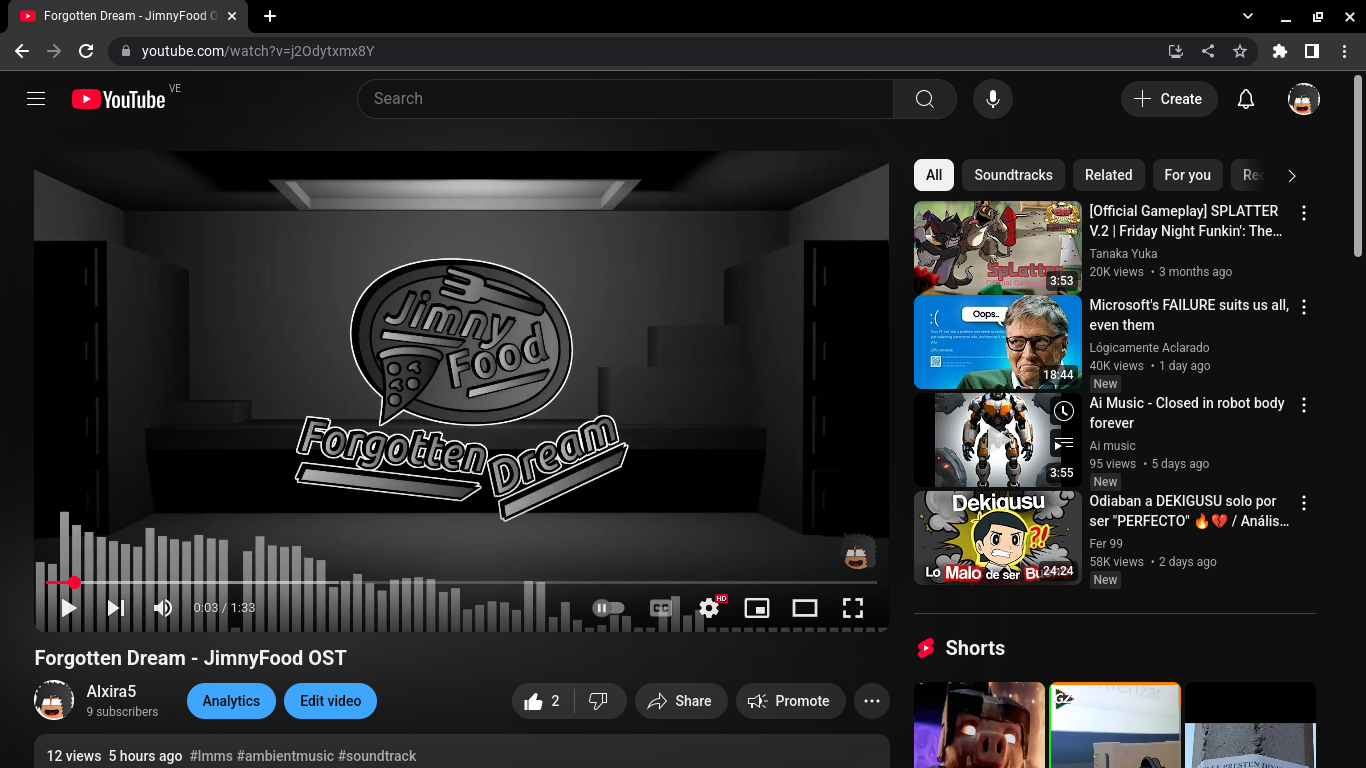
Task: Click the Edit video button
Action: [x=330, y=701]
